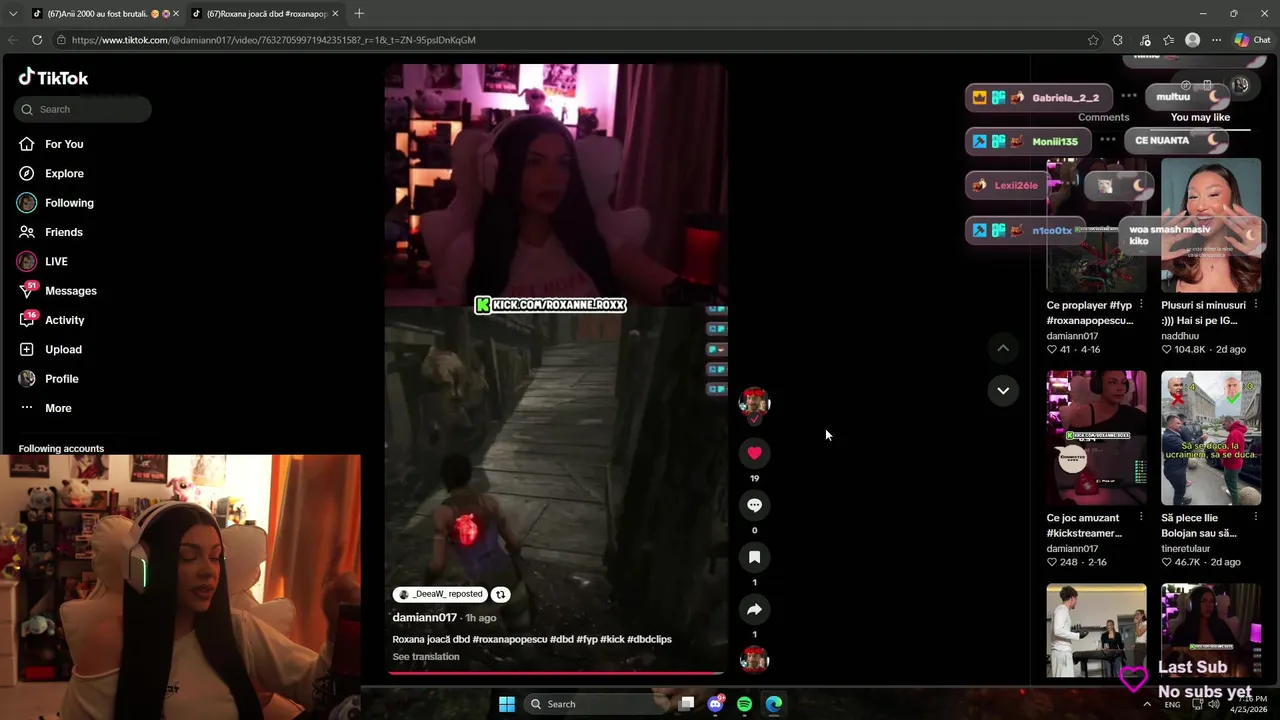
Task: Open Edge settings and more menu
Action: click(x=1216, y=40)
